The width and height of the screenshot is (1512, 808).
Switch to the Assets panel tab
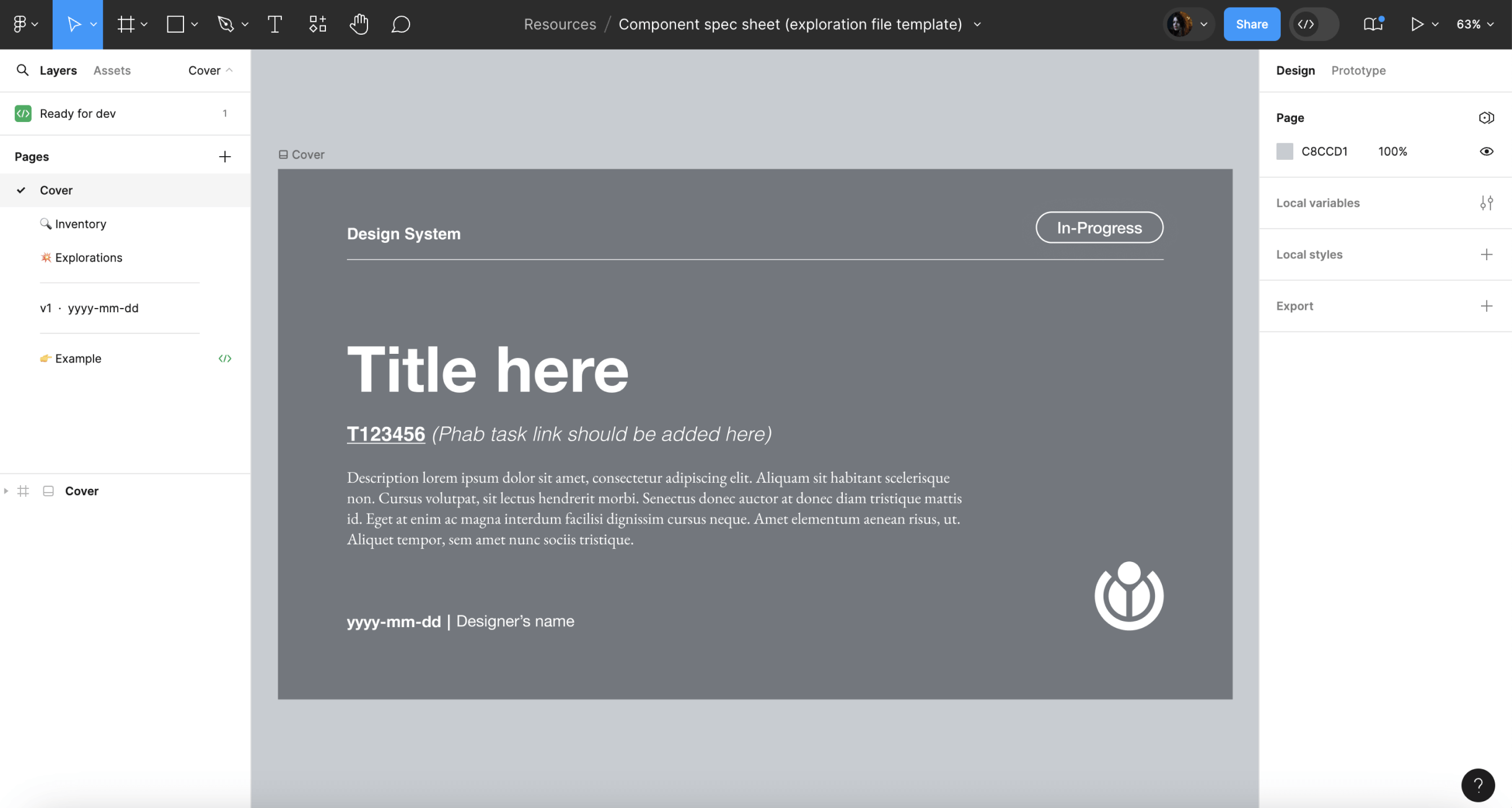pyautogui.click(x=112, y=70)
